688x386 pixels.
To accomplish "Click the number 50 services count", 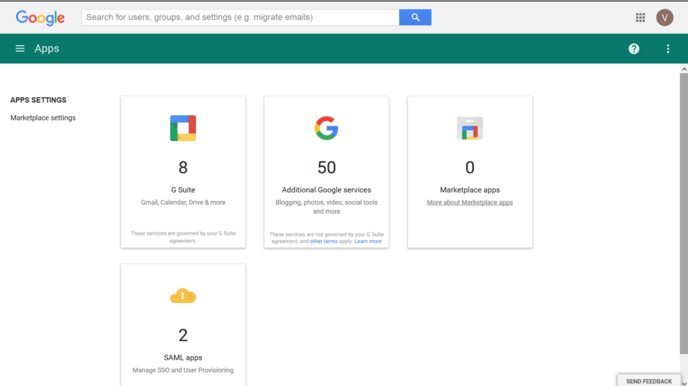I will [326, 168].
